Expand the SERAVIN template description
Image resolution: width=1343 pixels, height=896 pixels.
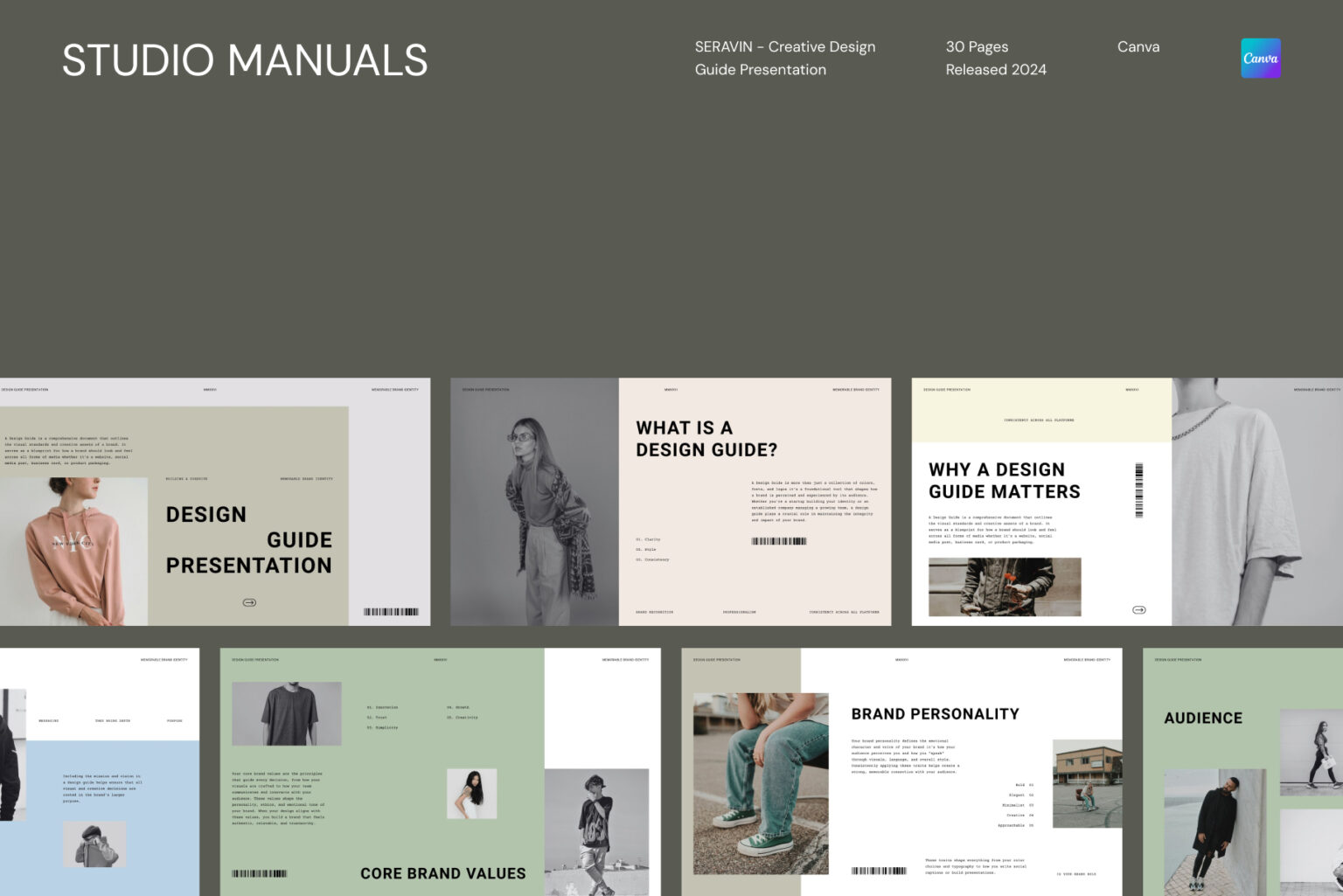point(784,58)
